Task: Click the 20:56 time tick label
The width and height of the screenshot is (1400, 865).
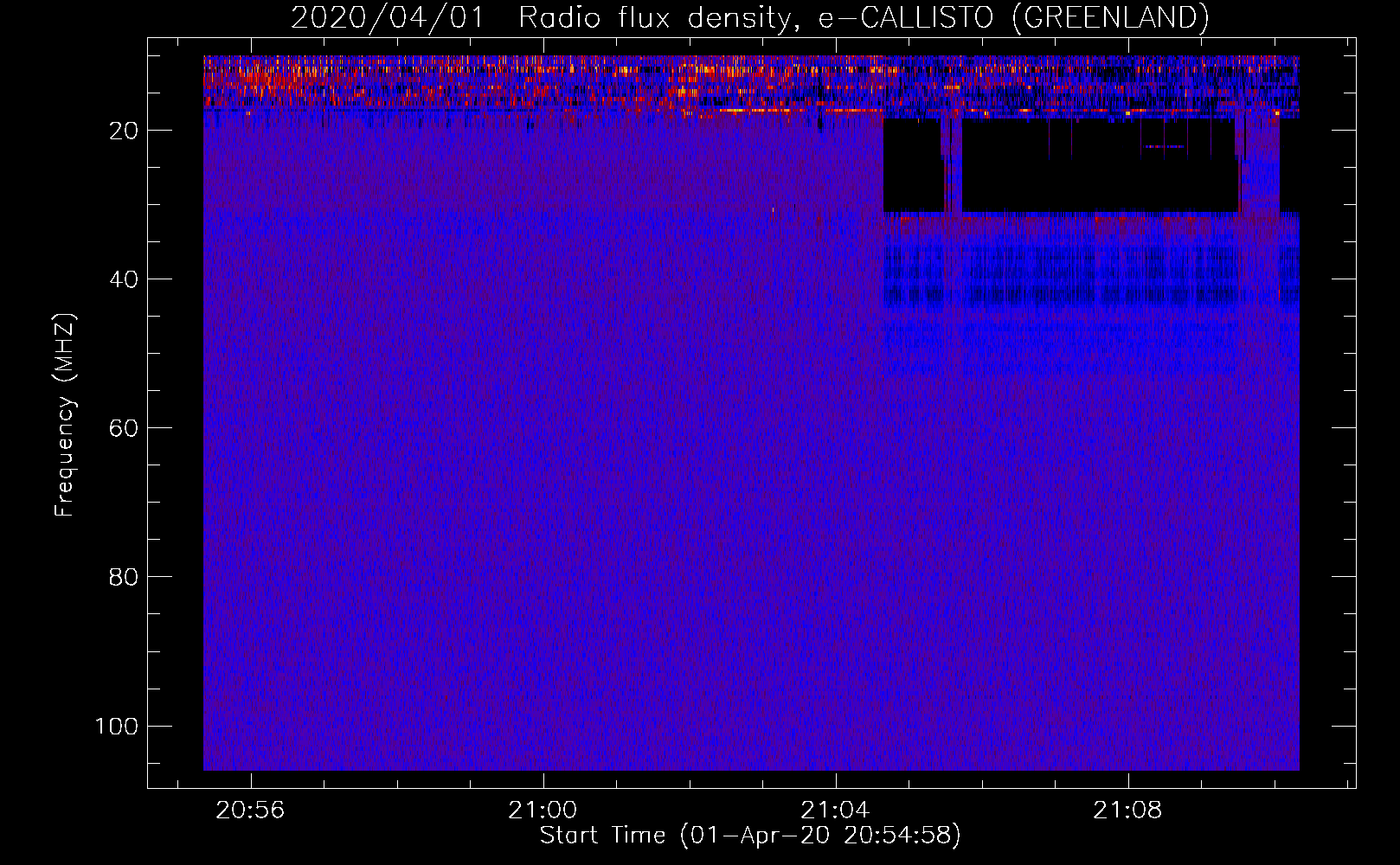Action: pos(250,811)
